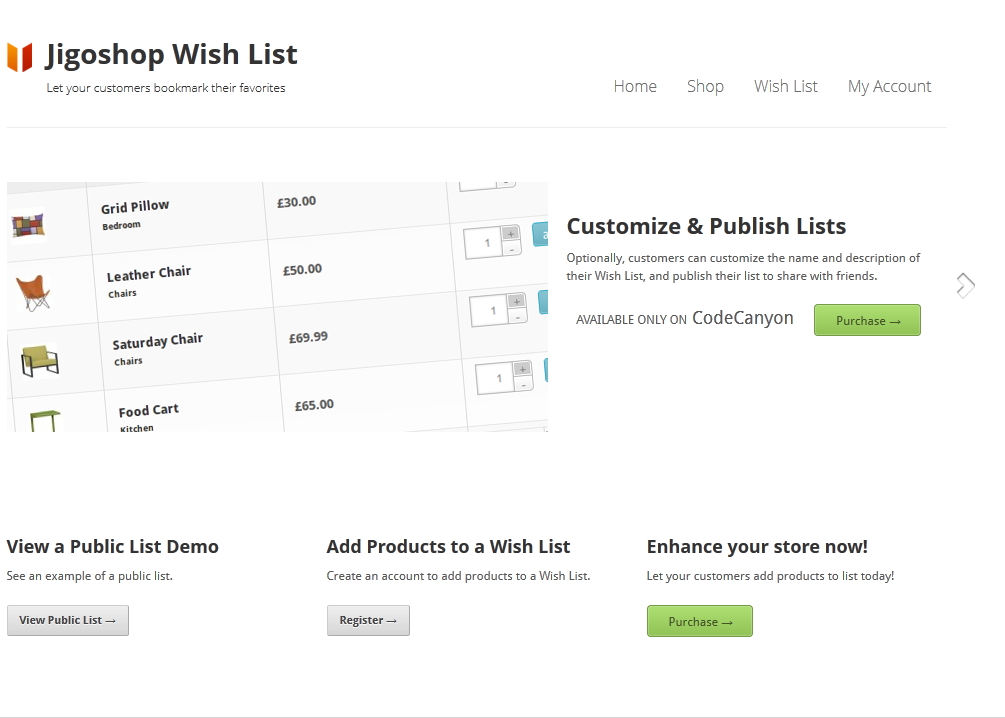This screenshot has height=718, width=1005.
Task: Click the Grid Pillow thumbnail in the slide
Action: 29,226
